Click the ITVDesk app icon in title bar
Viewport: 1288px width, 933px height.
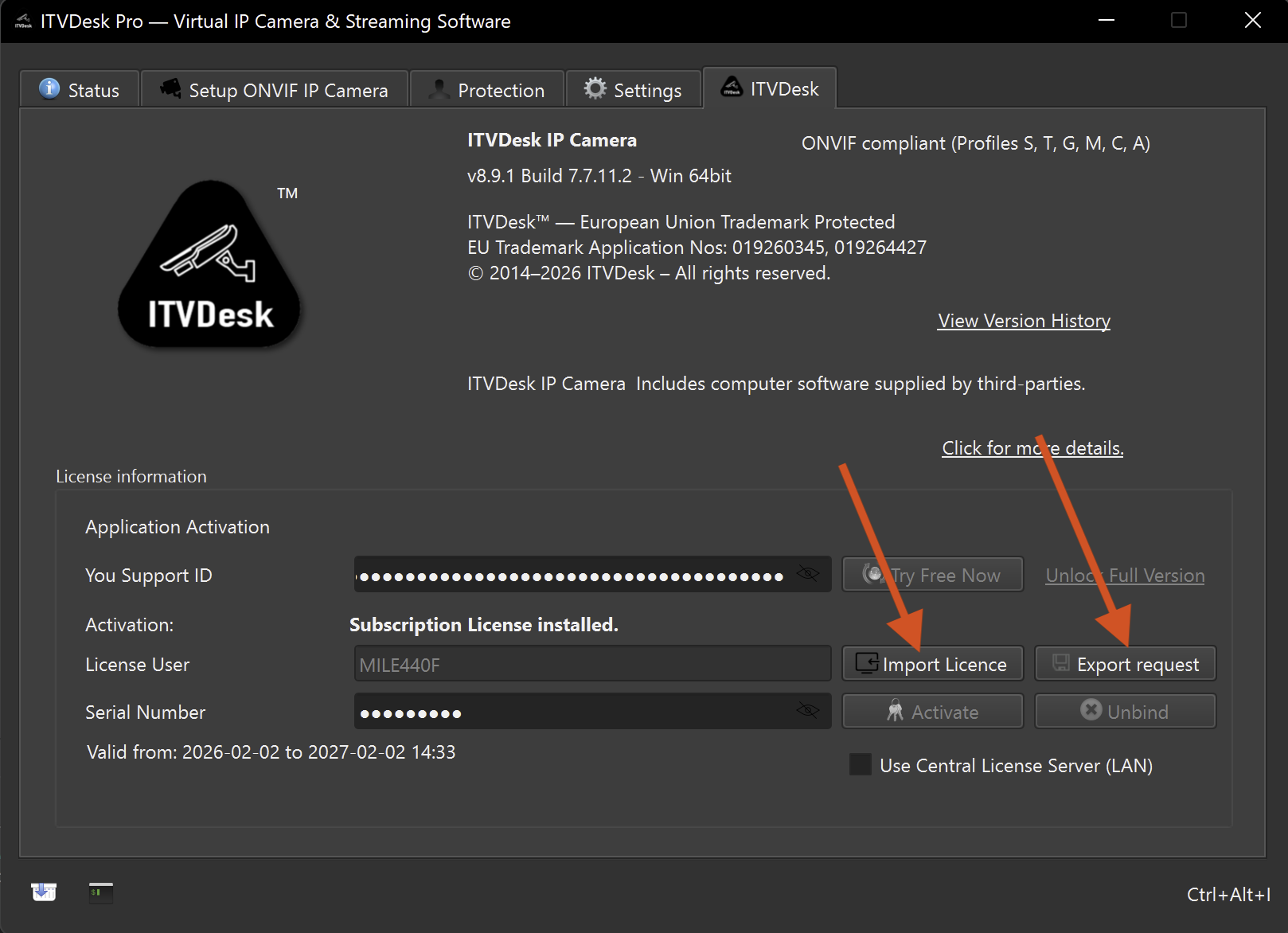pyautogui.click(x=23, y=21)
